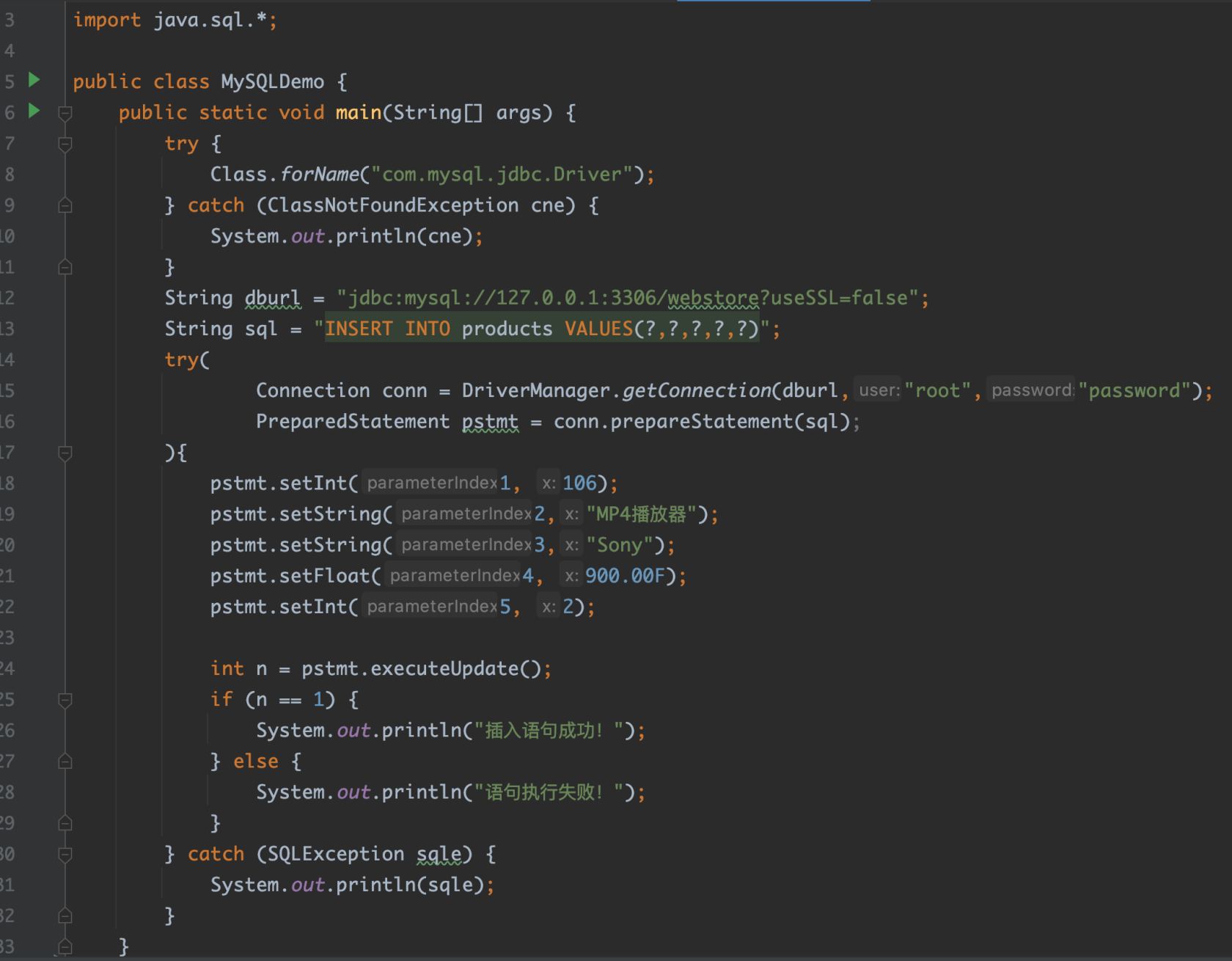Toggle fold marker at the line before String dburl

tap(65, 267)
